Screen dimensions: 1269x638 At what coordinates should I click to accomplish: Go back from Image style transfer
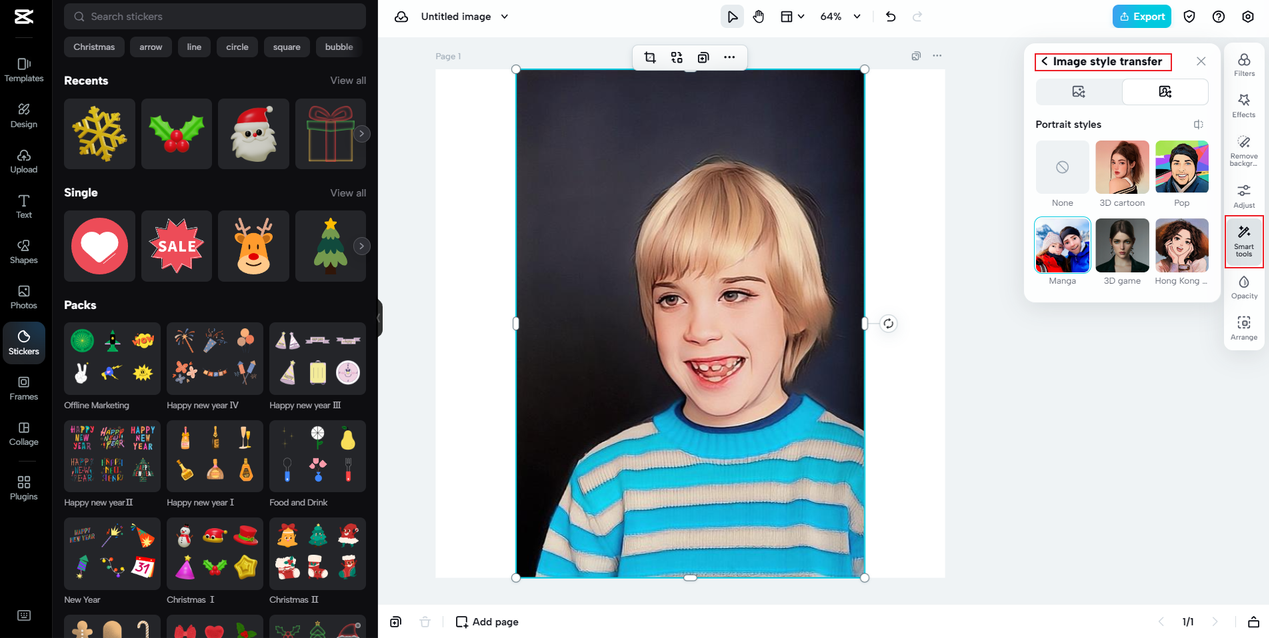coord(1044,62)
